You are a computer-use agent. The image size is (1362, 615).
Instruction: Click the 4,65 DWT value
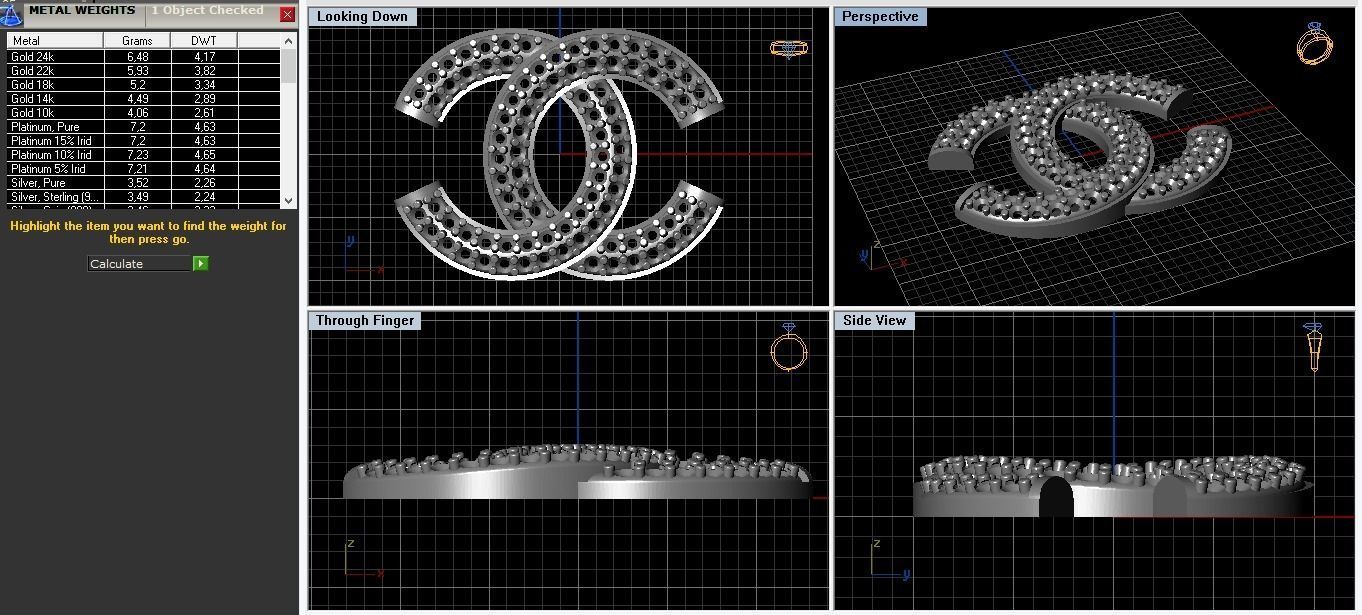pyautogui.click(x=204, y=155)
